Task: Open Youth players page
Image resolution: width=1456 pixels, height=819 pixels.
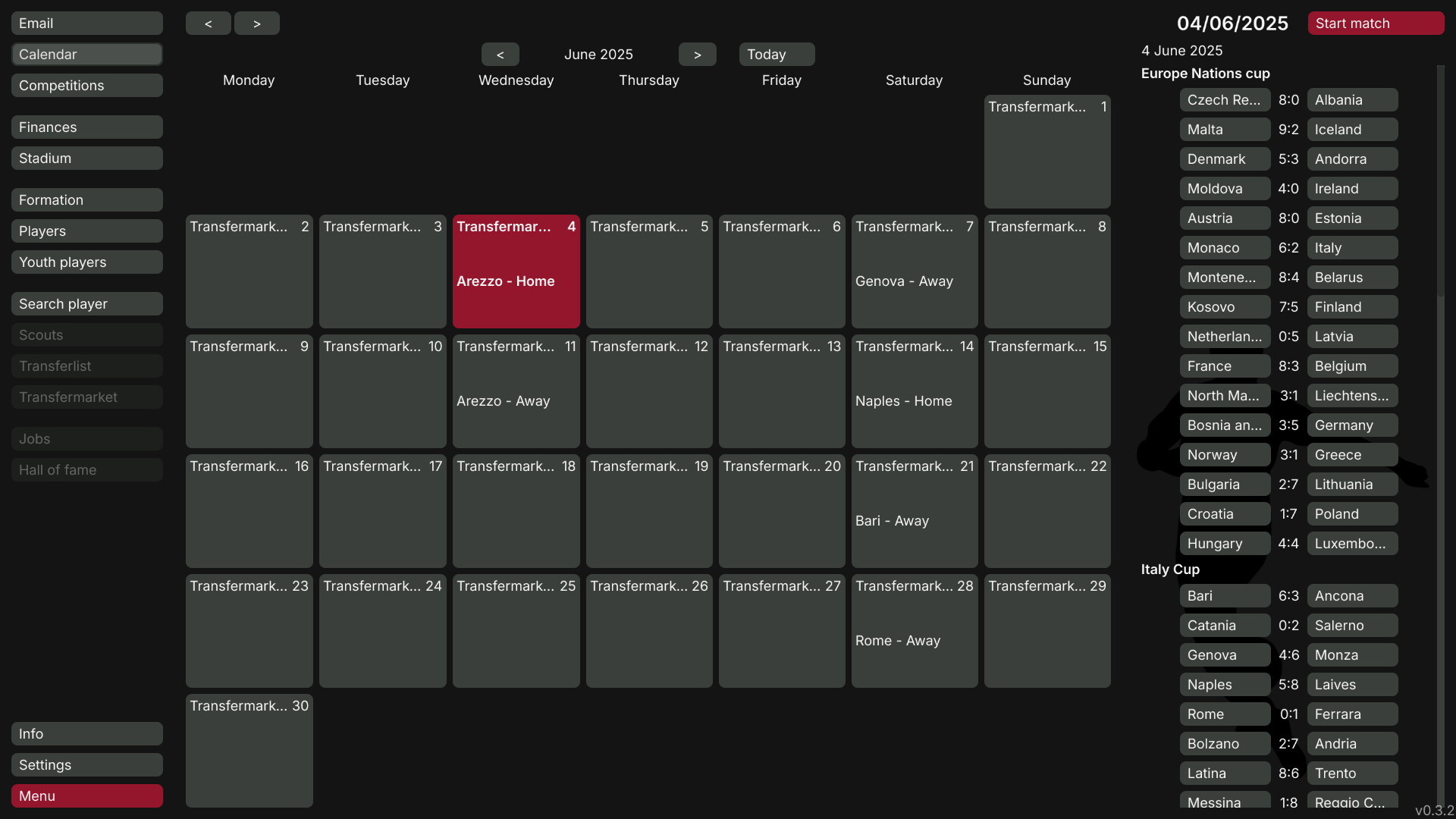Action: click(86, 262)
